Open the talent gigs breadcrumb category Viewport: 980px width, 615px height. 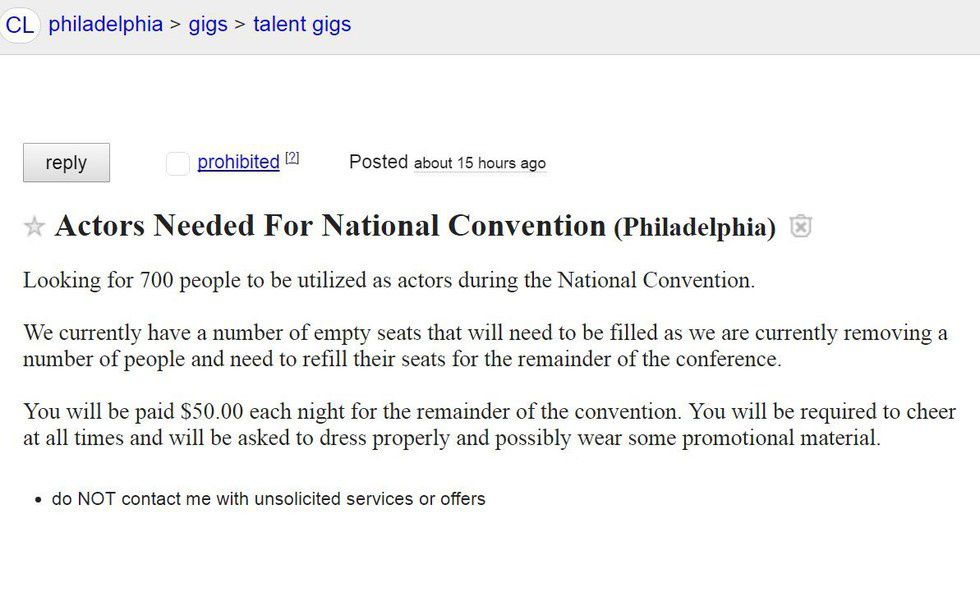302,24
